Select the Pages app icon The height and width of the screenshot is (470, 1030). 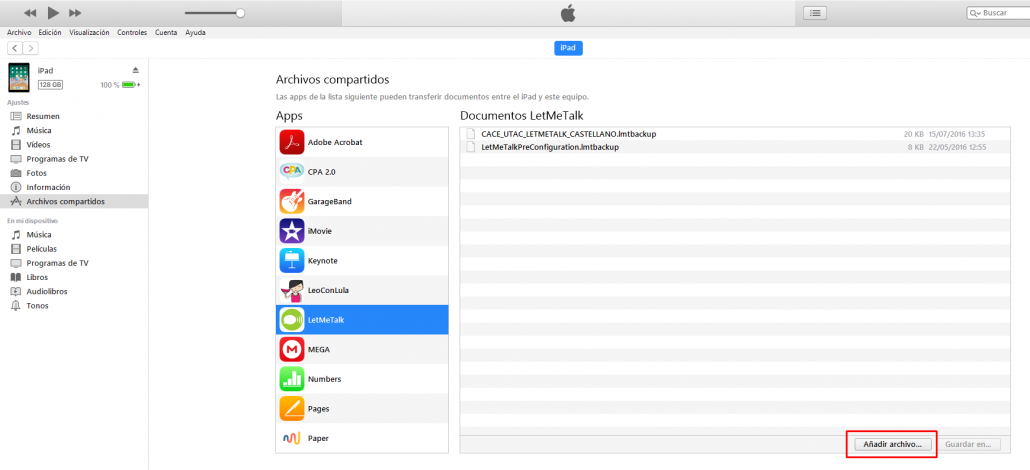point(292,408)
